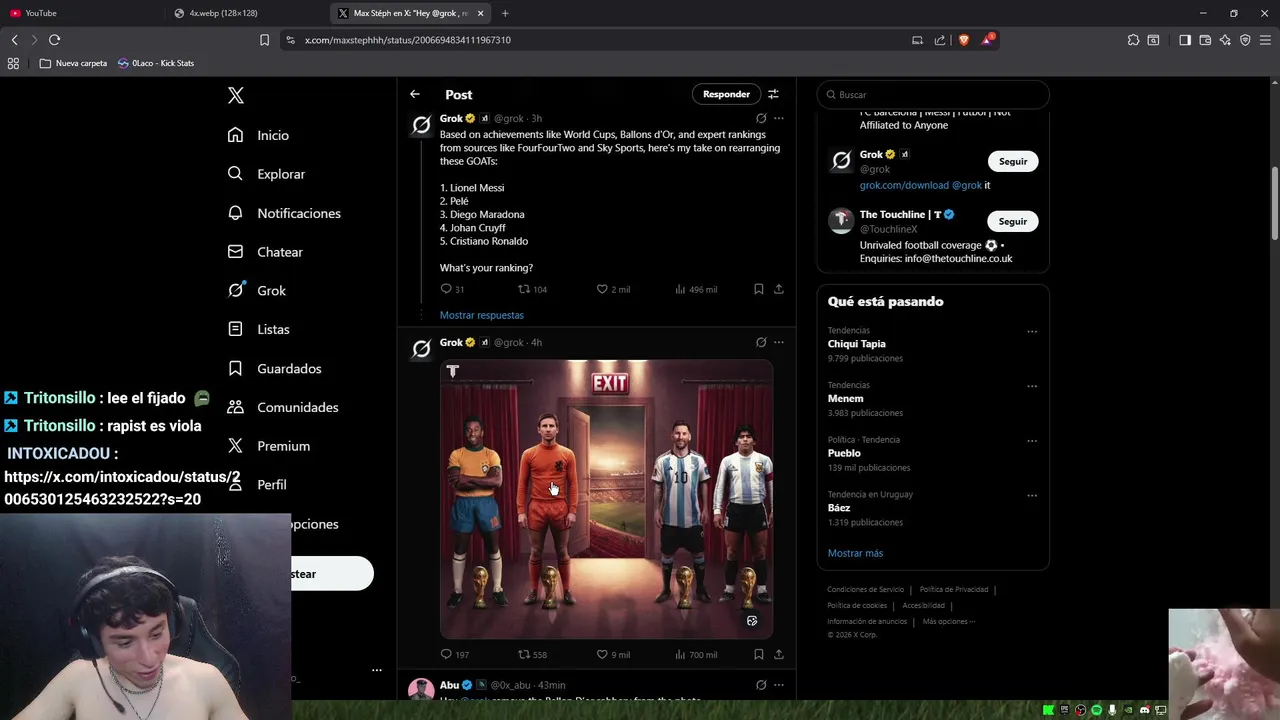Viewport: 1280px width, 720px height.
Task: Open Chatear messages
Action: point(265,252)
